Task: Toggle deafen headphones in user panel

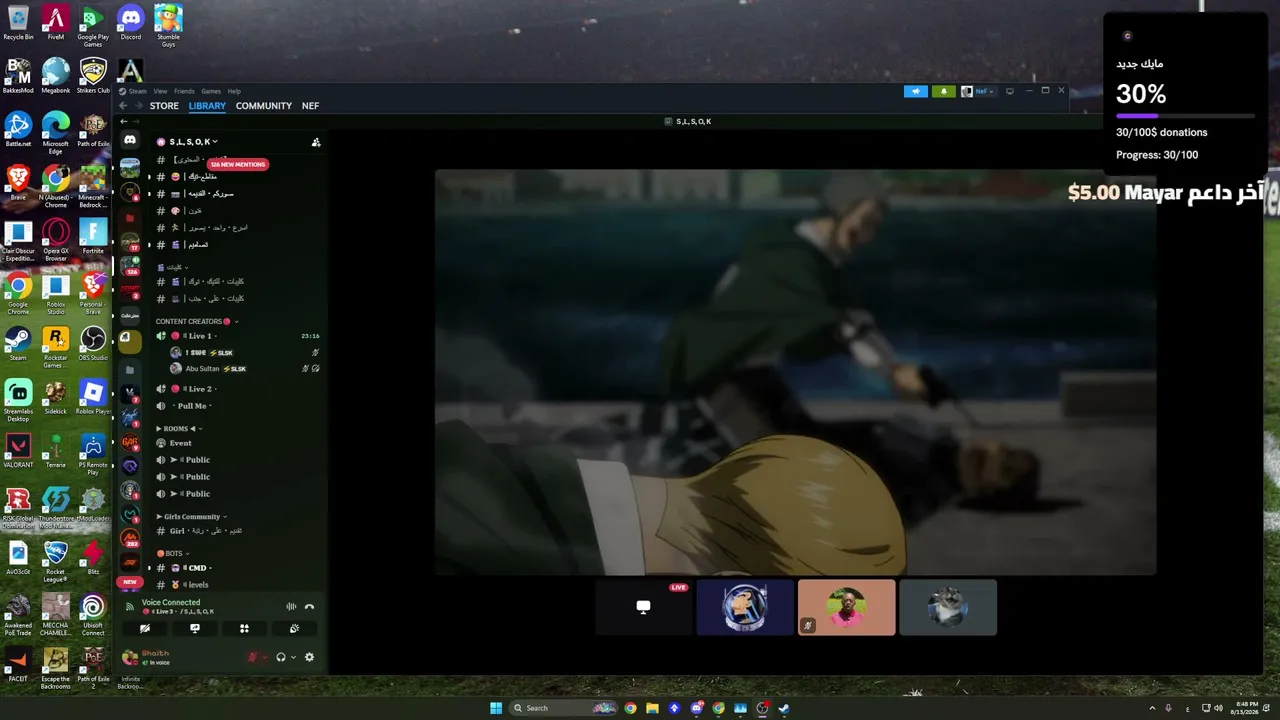Action: pyautogui.click(x=281, y=657)
